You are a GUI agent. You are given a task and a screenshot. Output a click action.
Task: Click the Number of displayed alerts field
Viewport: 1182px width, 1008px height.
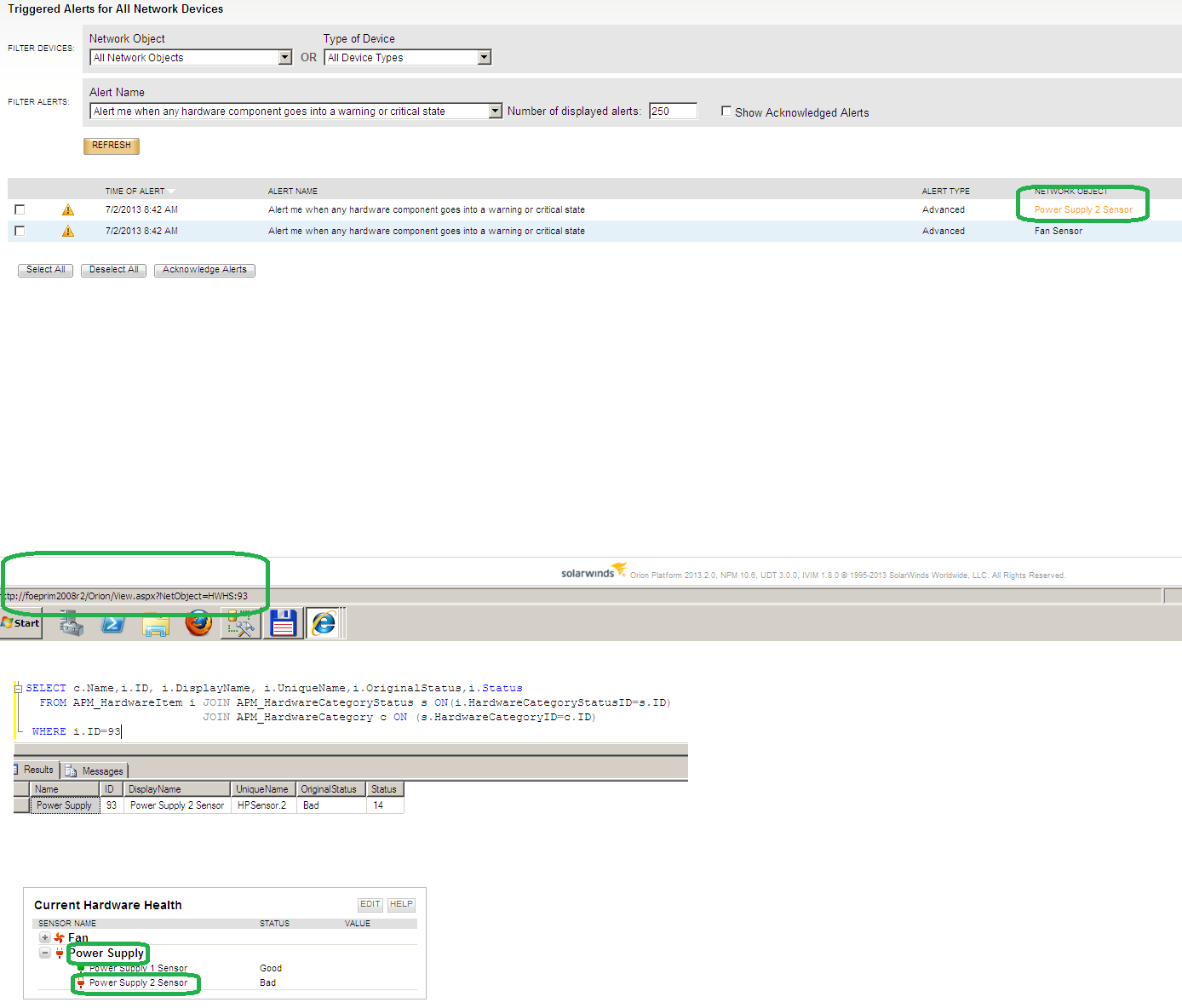(673, 111)
